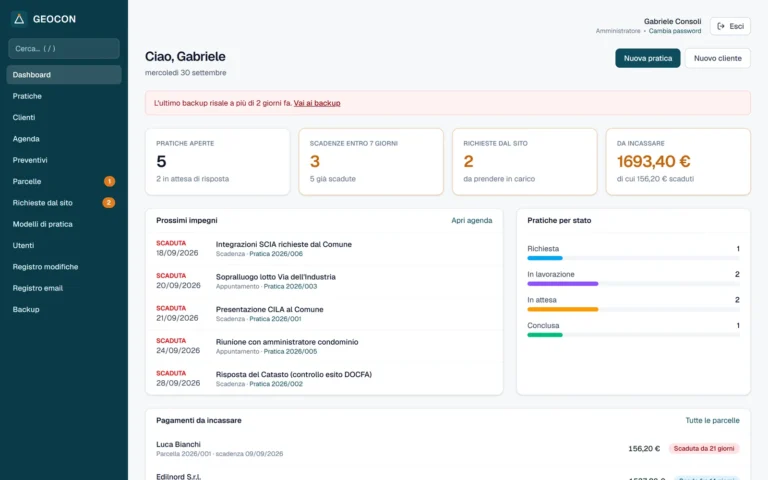Open the Dashboard menu item

point(64,74)
